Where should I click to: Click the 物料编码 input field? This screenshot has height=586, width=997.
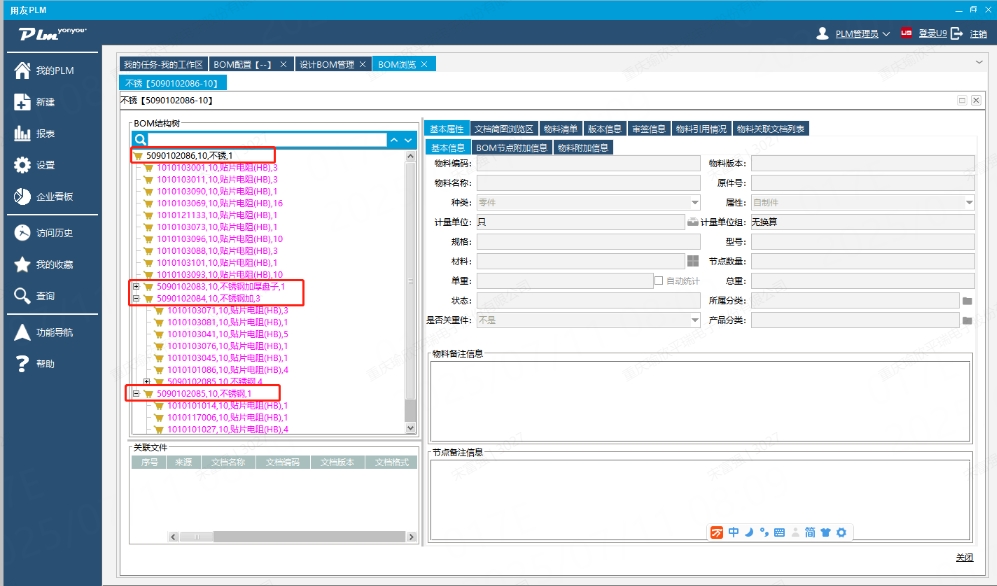click(589, 163)
